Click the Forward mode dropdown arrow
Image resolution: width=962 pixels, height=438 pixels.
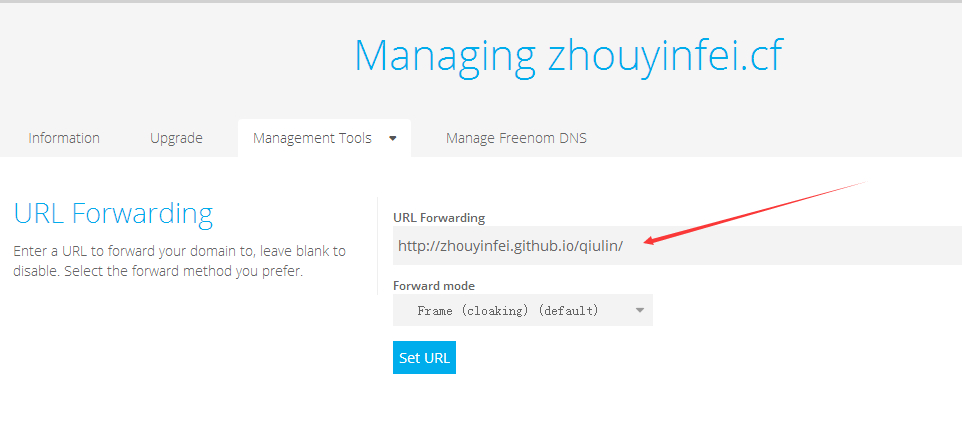[640, 310]
